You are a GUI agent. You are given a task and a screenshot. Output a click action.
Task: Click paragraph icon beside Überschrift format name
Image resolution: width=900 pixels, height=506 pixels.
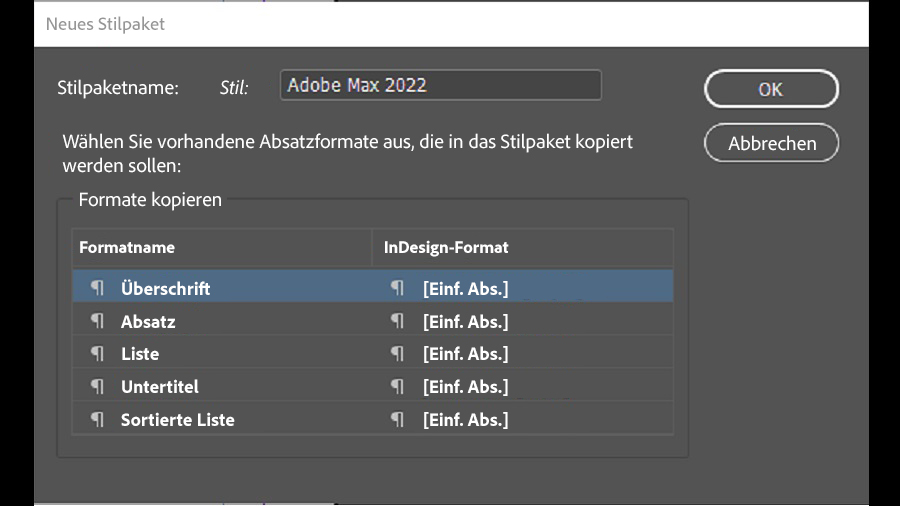[97, 288]
